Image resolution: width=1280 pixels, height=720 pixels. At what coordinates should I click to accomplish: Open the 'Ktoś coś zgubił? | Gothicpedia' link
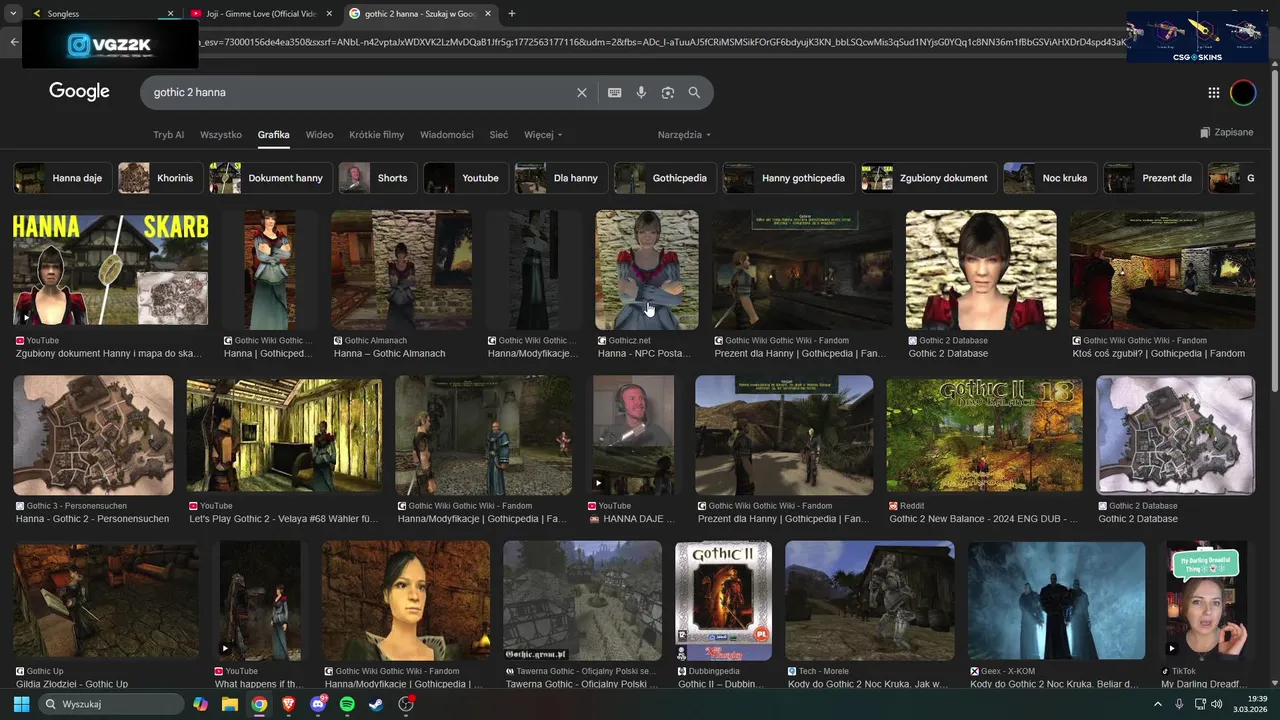1159,354
